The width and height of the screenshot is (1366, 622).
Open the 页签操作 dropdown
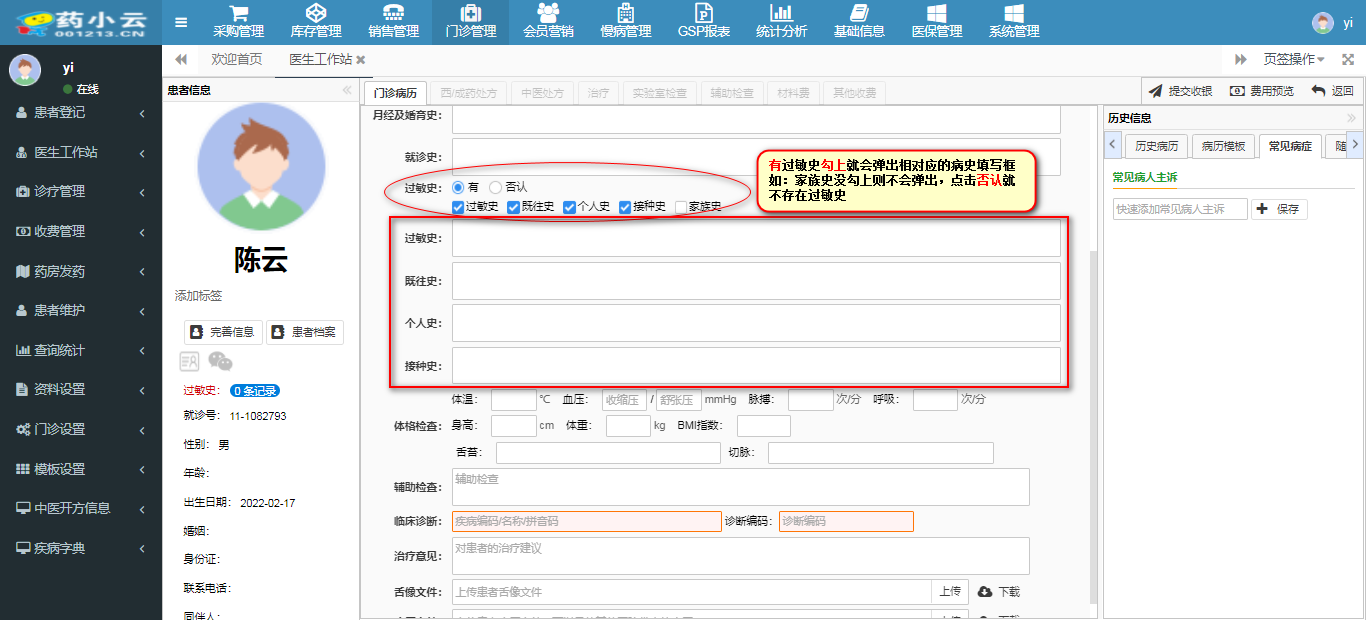pos(1294,60)
